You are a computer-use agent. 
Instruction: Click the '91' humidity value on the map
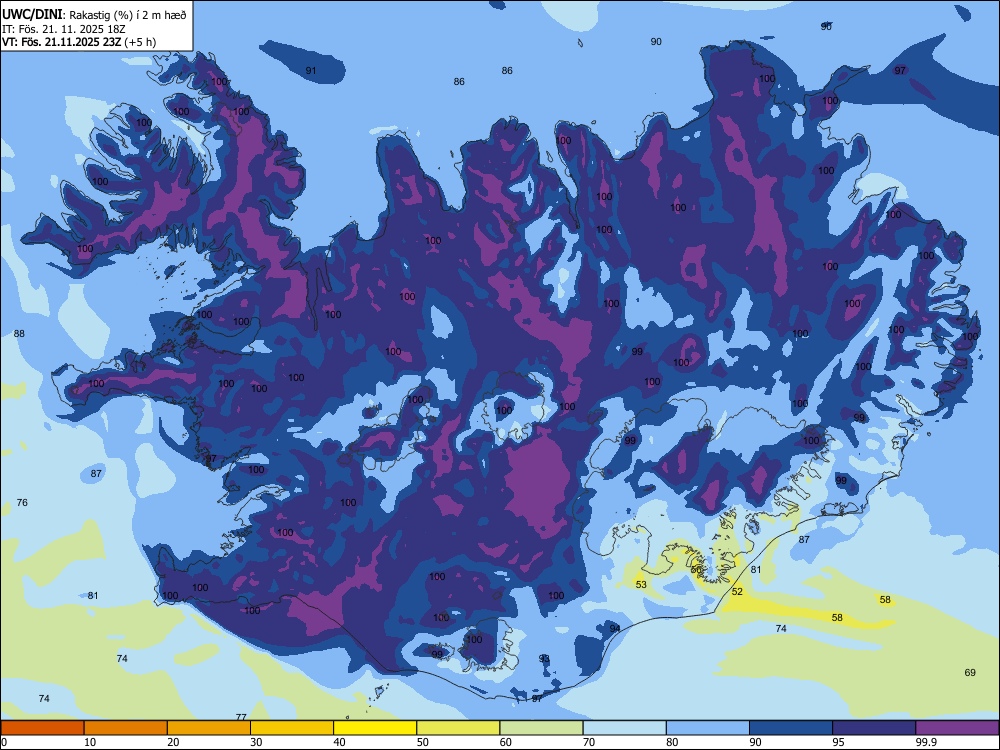[x=311, y=71]
